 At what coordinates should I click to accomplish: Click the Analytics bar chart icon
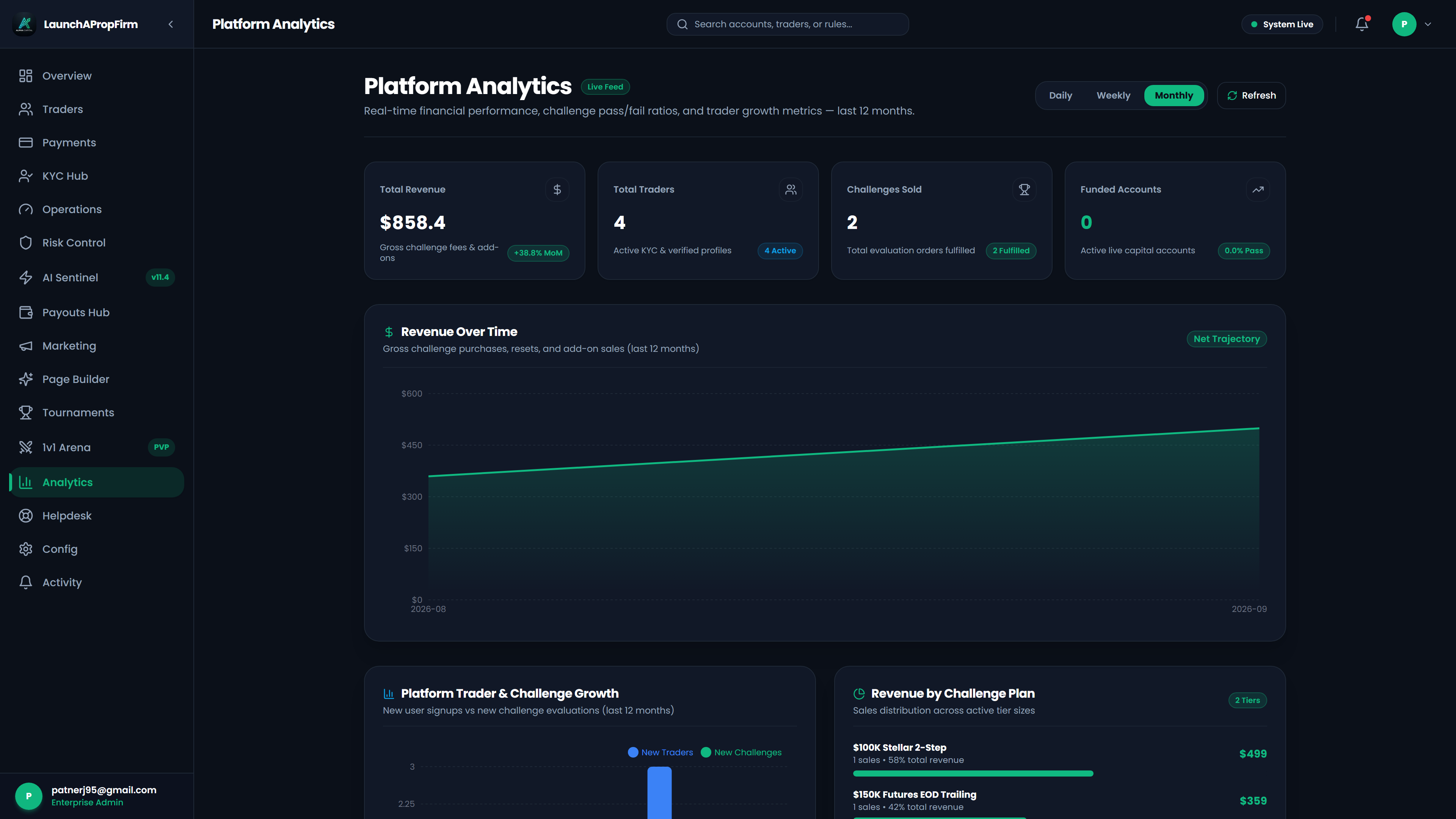click(25, 482)
